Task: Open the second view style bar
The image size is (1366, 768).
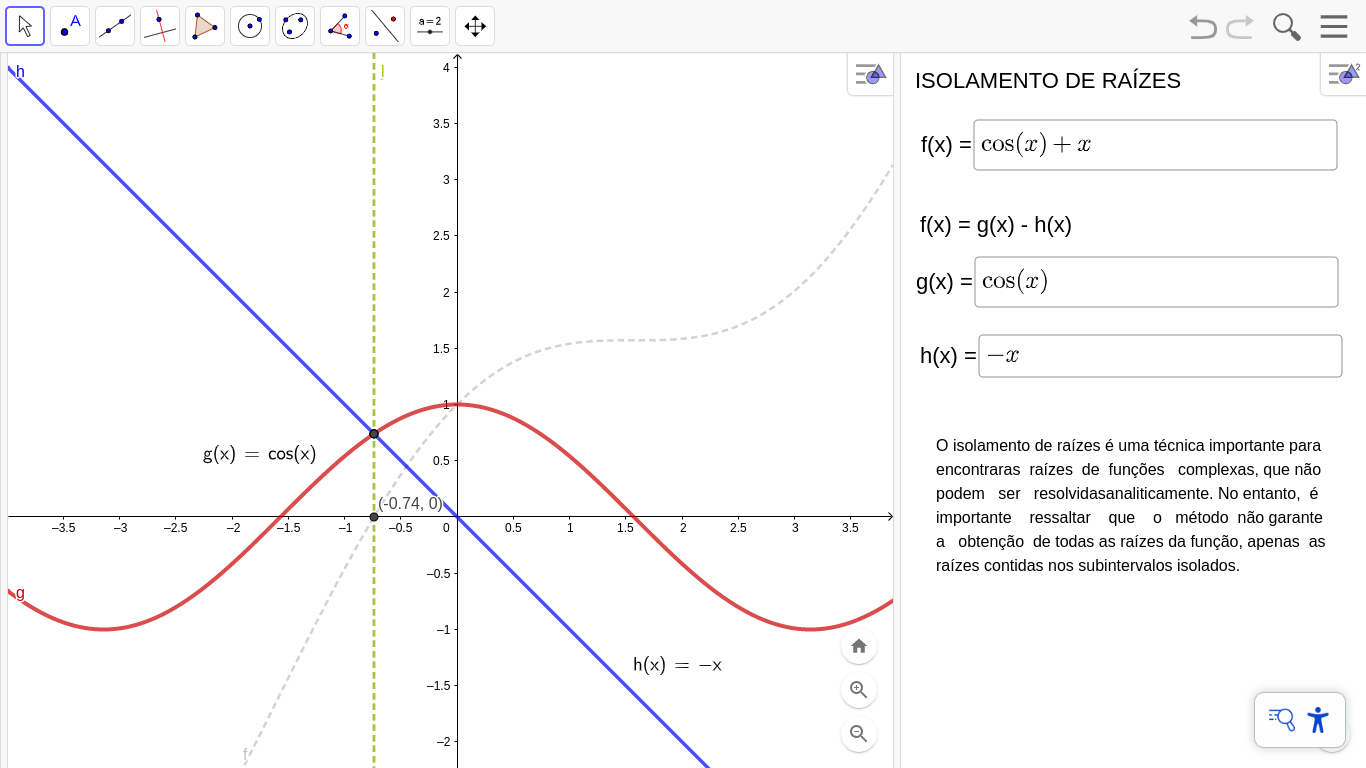Action: click(x=1343, y=74)
